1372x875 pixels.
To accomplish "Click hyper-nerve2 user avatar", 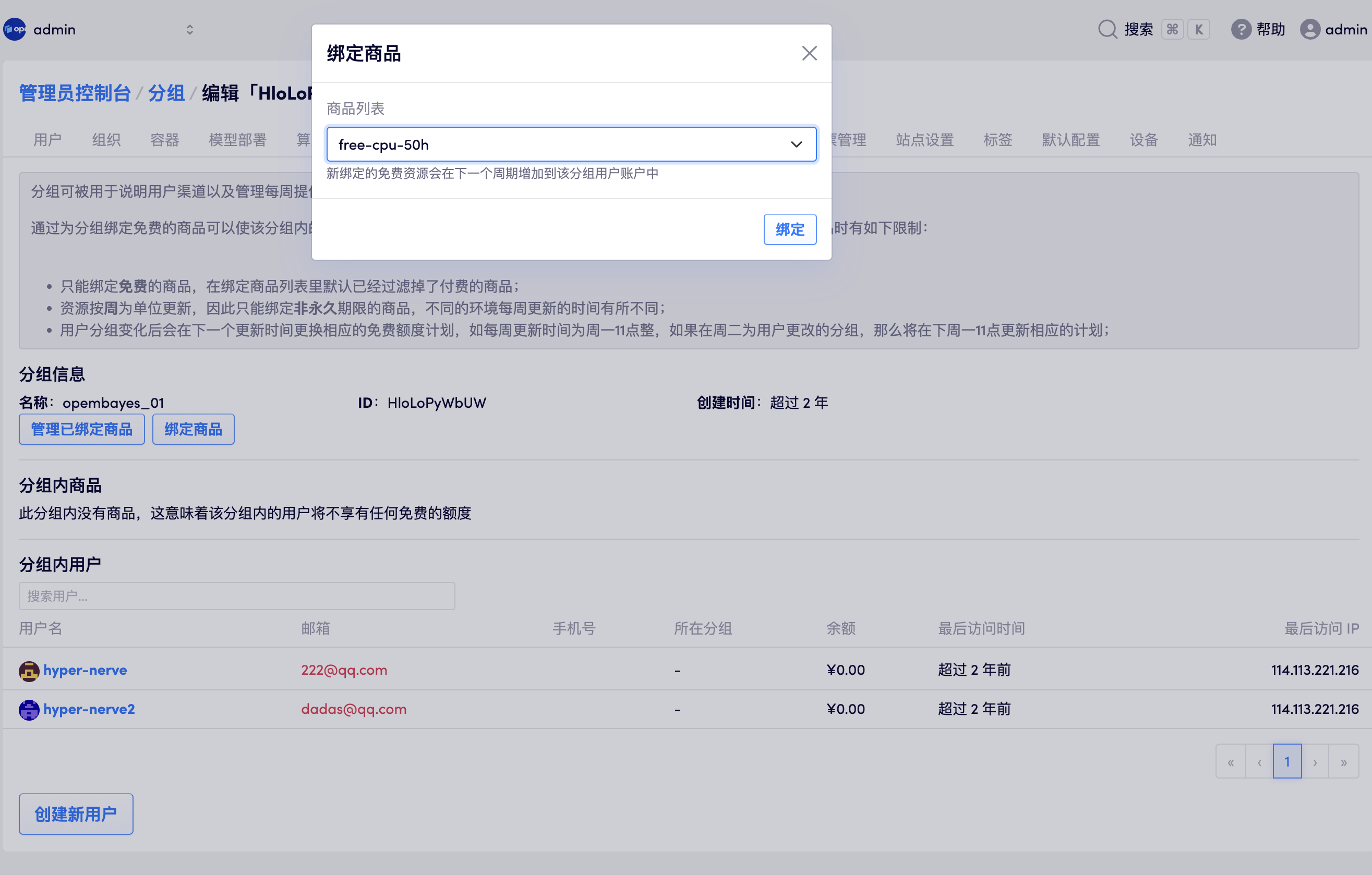I will click(x=29, y=710).
